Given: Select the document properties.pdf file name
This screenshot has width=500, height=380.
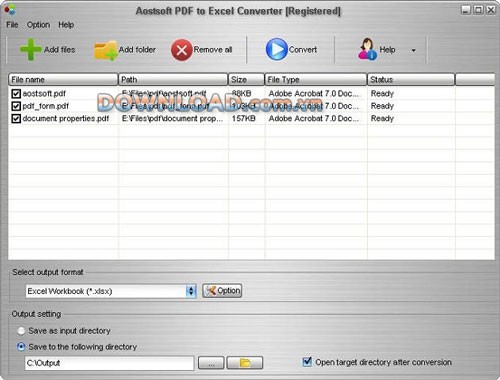Looking at the screenshot, I should tap(66, 118).
